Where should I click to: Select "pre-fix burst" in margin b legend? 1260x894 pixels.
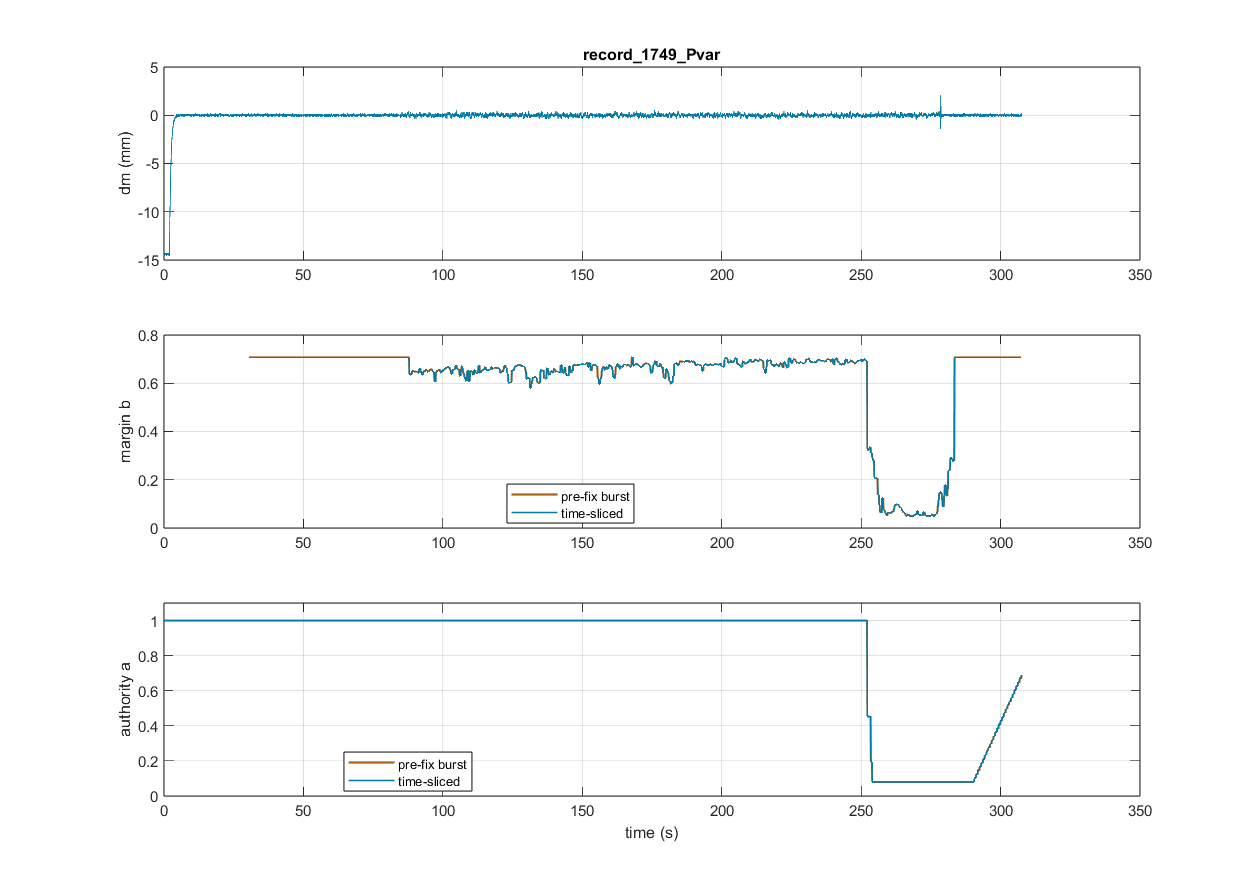[595, 496]
